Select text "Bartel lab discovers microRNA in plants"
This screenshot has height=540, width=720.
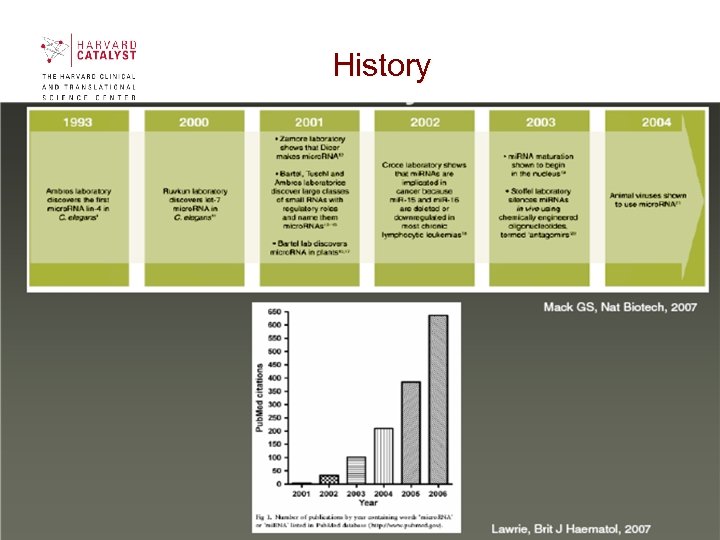click(310, 248)
